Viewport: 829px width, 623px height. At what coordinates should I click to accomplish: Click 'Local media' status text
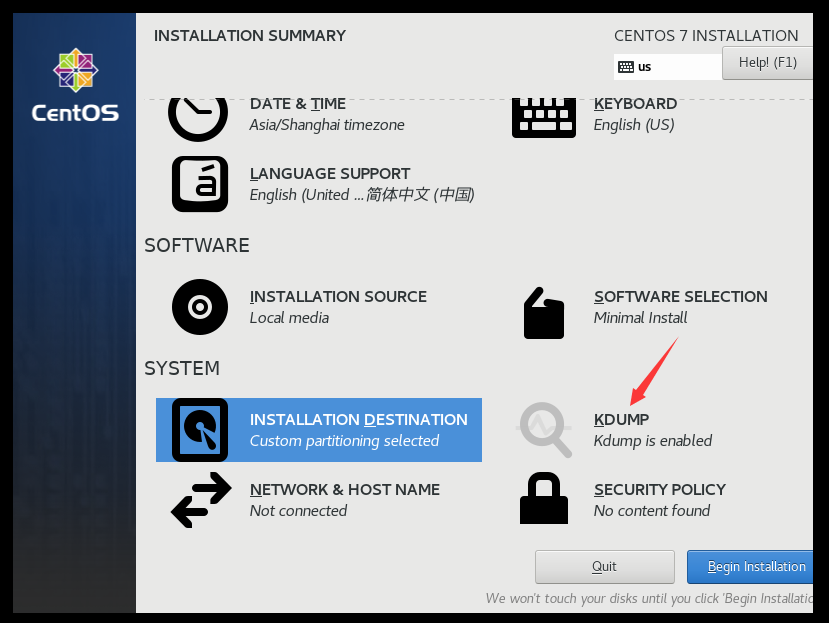(x=289, y=318)
